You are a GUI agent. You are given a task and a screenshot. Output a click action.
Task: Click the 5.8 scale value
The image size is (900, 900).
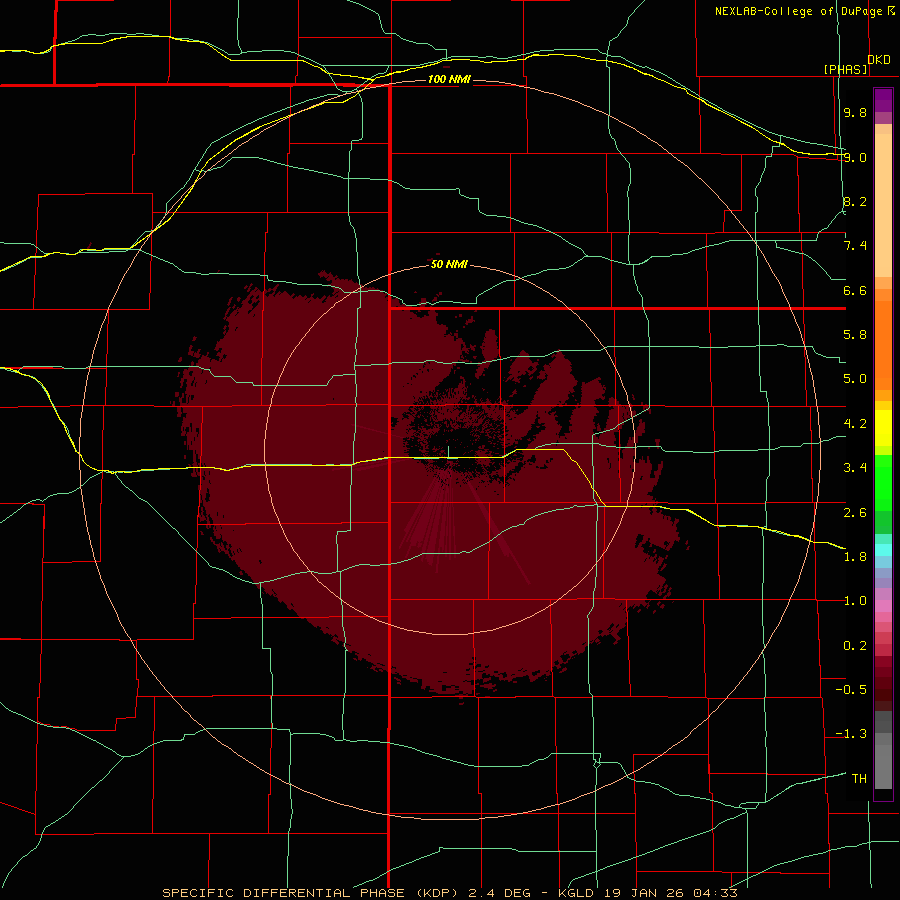click(855, 335)
